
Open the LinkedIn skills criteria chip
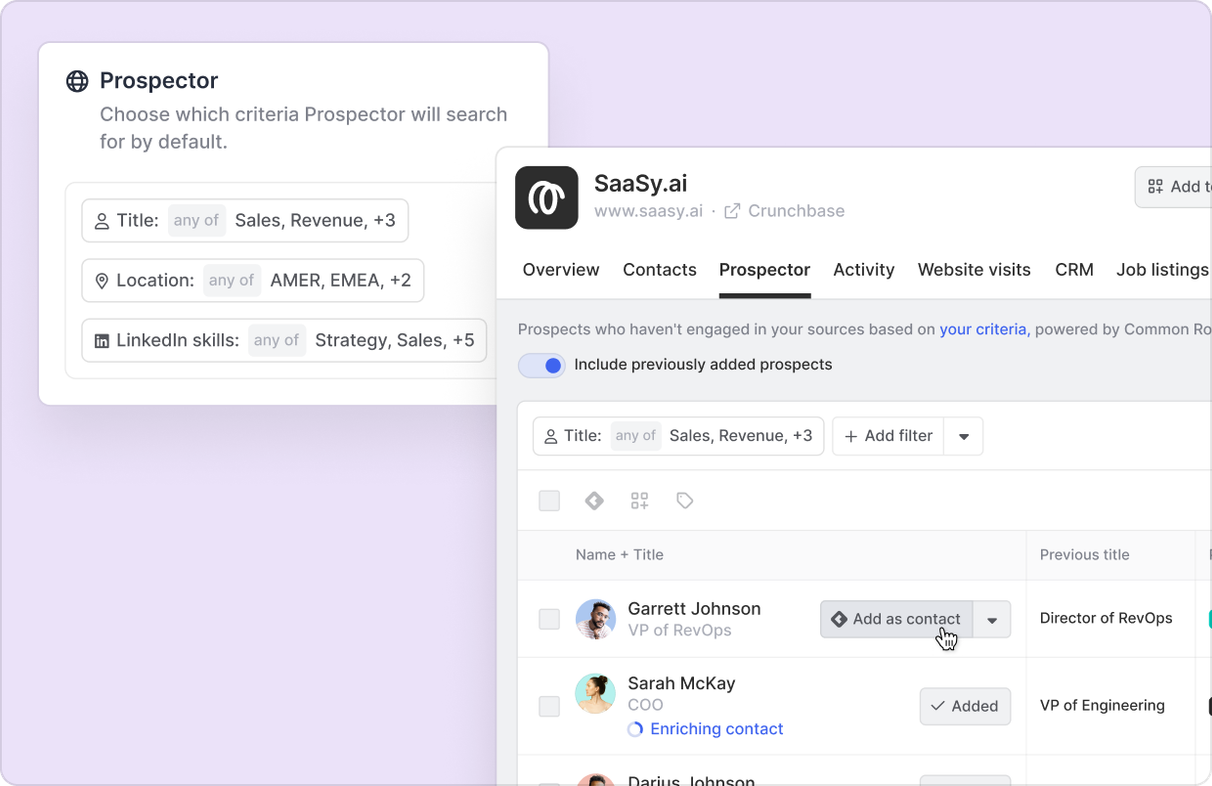pos(284,341)
